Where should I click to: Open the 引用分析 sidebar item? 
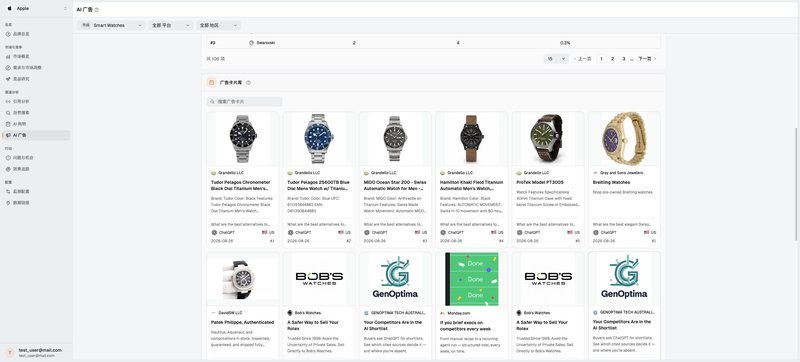(36, 101)
